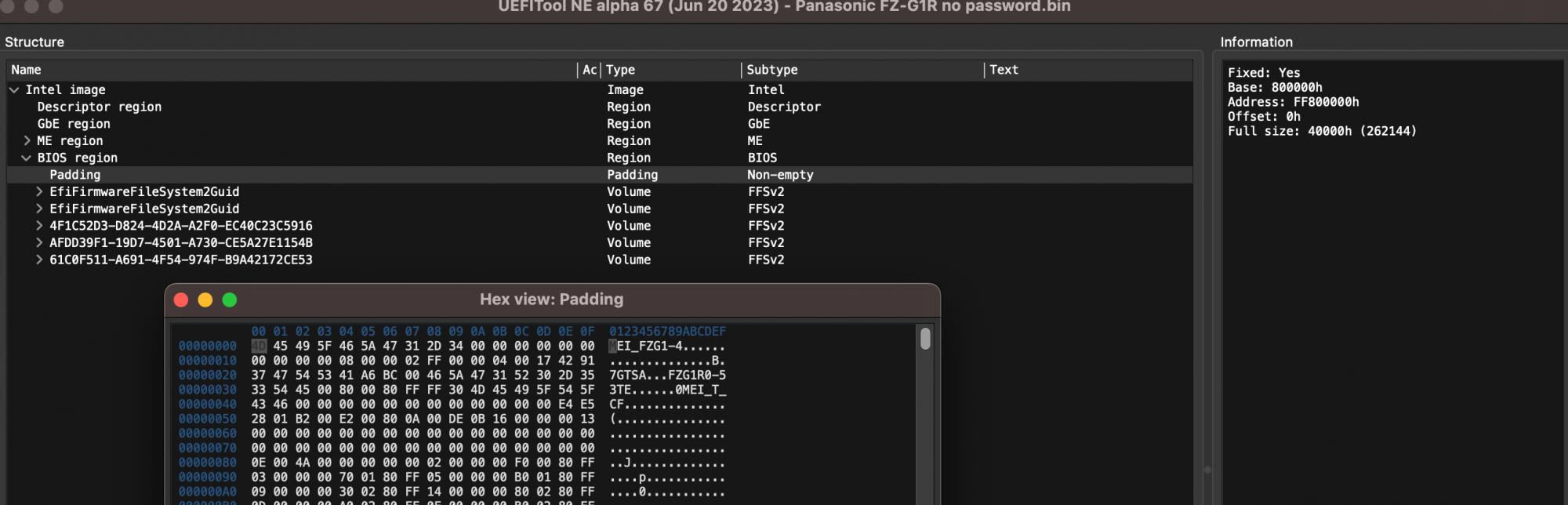
Task: Click the 'Full size: 40000h (262144)' info line
Action: 1322,131
